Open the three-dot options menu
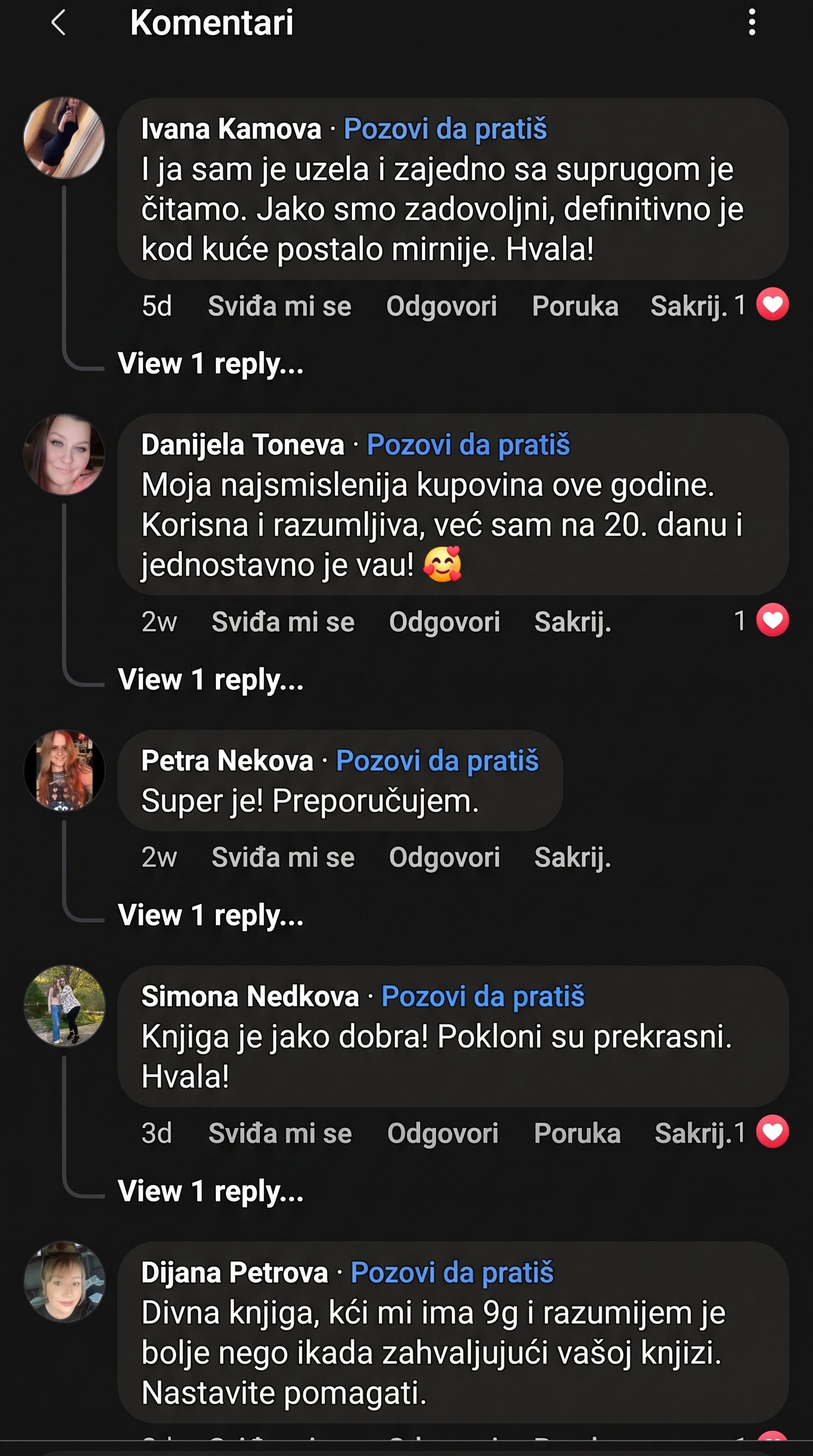The width and height of the screenshot is (813, 1456). point(752,23)
